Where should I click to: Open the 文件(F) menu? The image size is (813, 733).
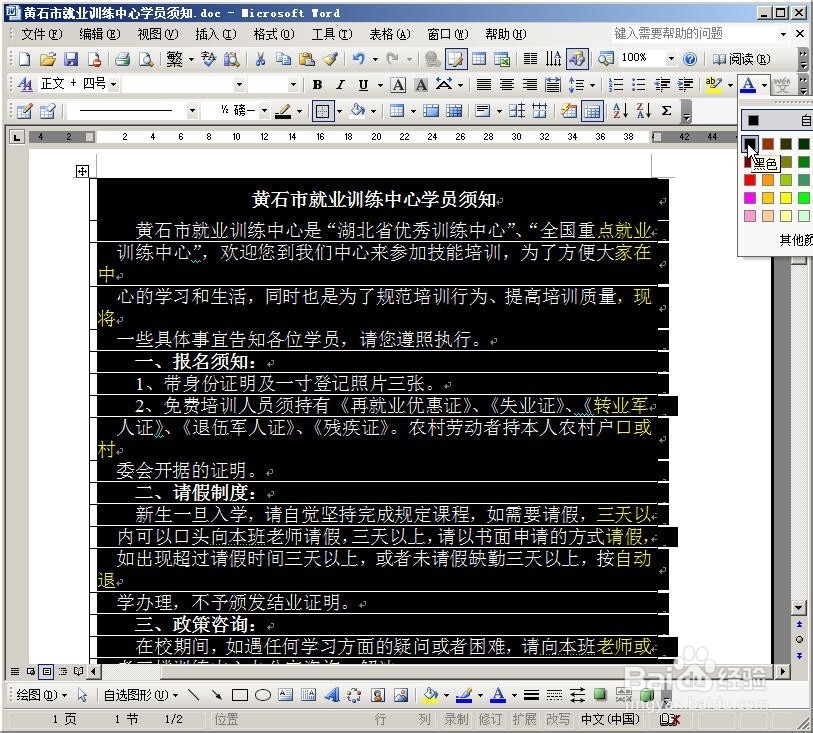click(41, 34)
